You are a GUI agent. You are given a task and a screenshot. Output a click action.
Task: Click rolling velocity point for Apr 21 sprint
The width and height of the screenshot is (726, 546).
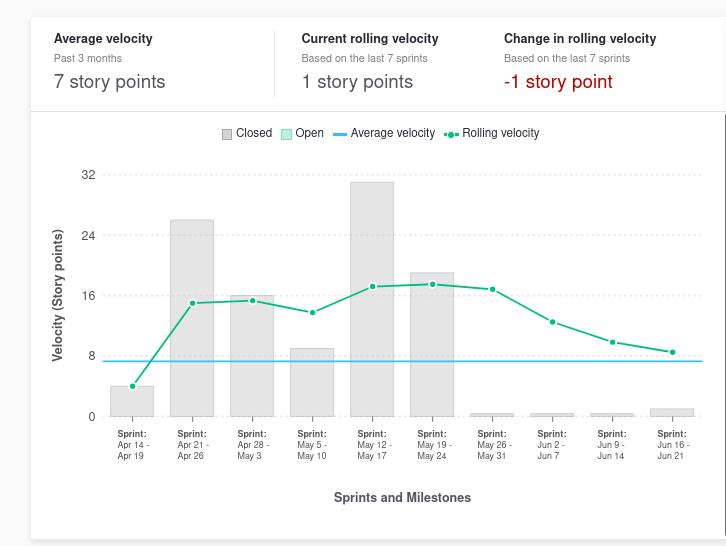(192, 303)
